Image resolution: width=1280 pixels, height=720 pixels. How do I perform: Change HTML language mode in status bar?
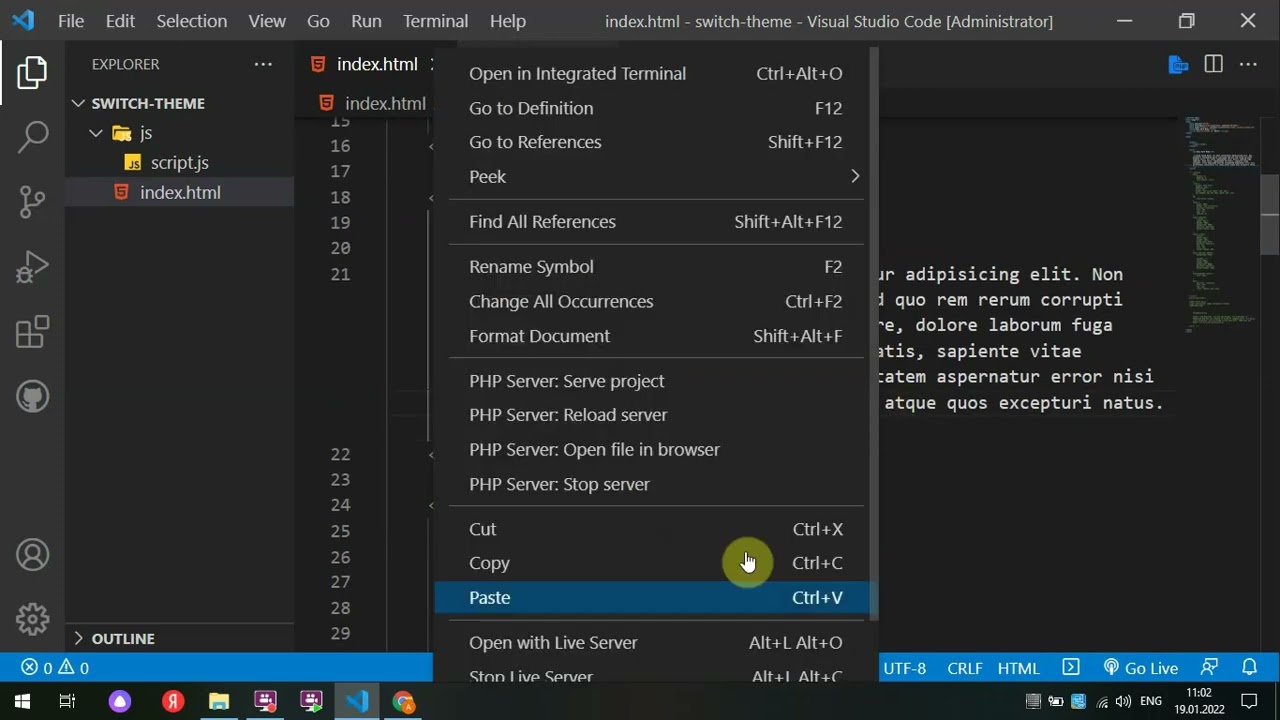(x=1019, y=668)
